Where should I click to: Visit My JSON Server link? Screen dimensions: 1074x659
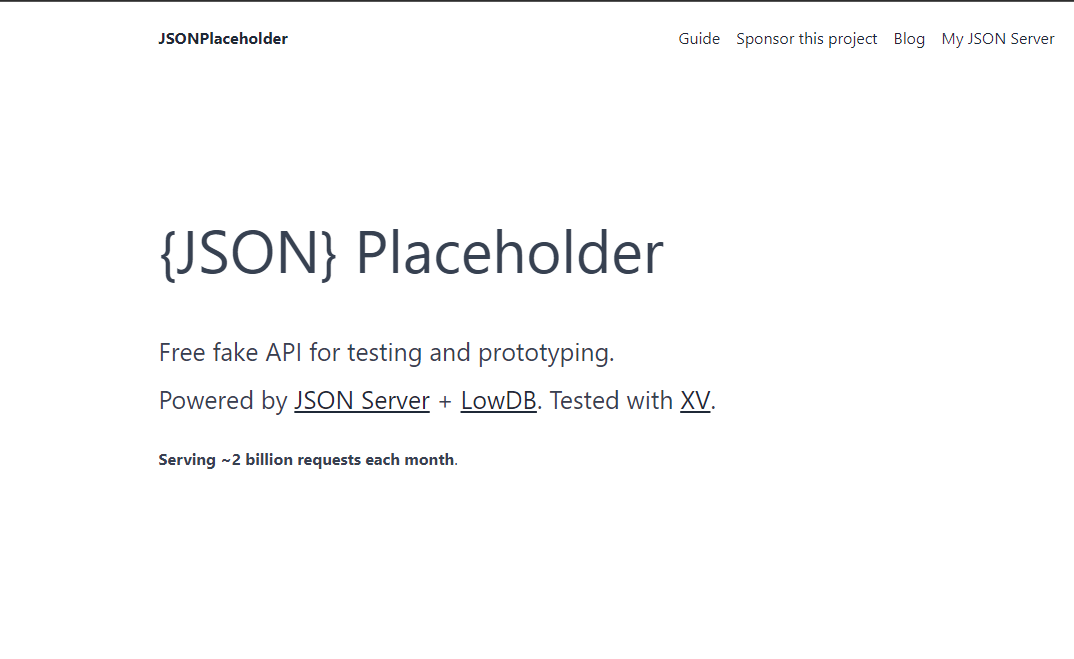(997, 39)
